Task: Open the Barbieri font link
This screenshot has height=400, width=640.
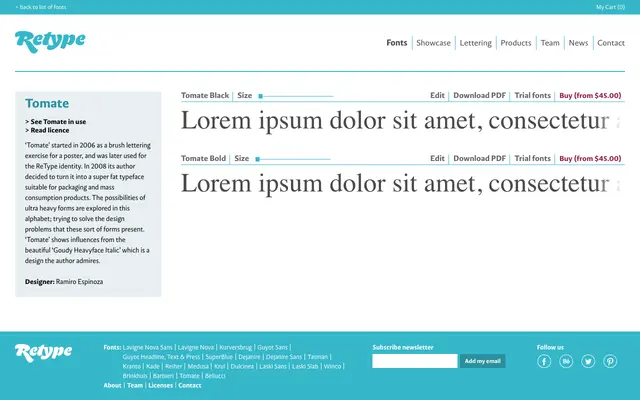Action: click(x=163, y=376)
